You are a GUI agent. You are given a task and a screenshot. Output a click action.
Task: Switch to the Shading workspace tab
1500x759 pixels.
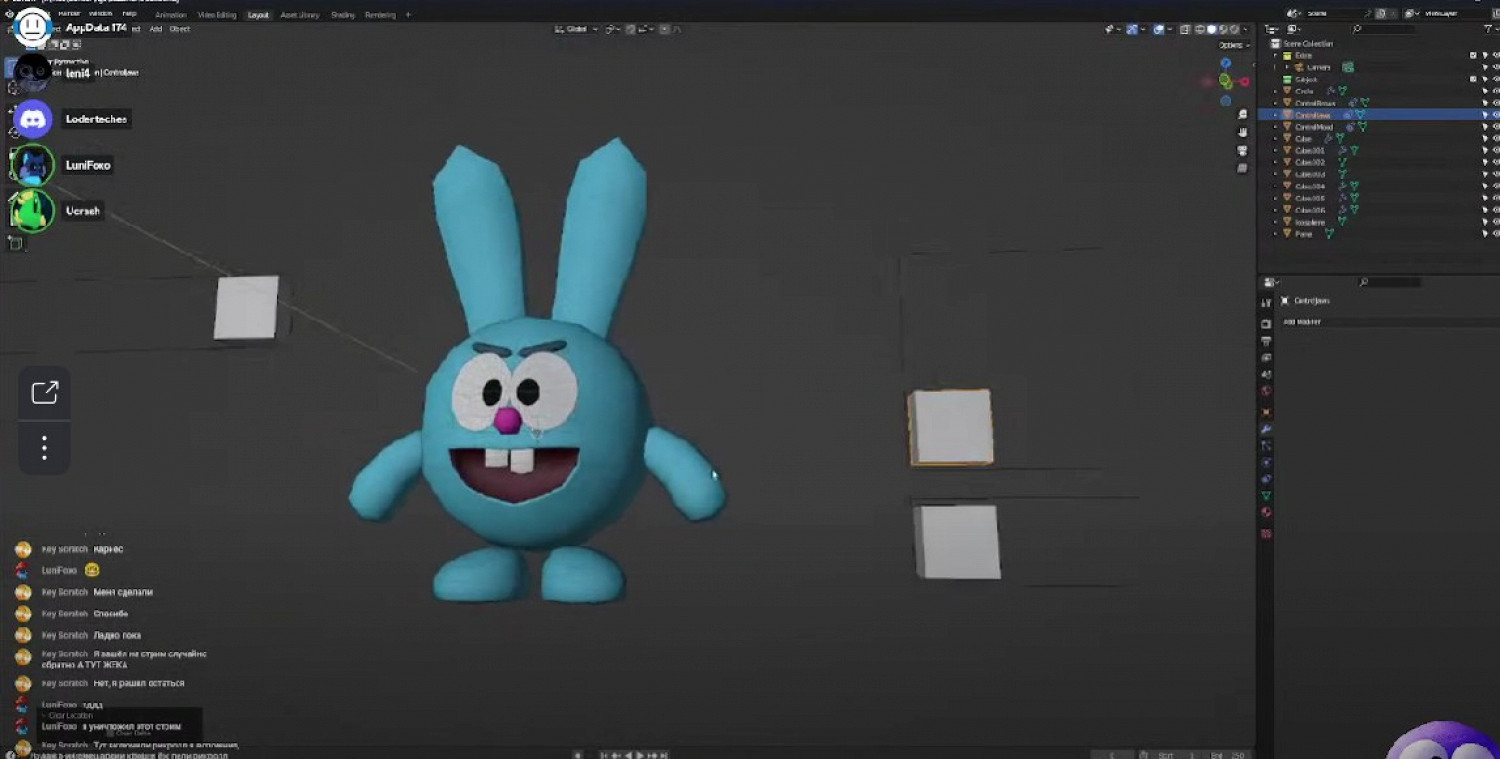coord(342,15)
